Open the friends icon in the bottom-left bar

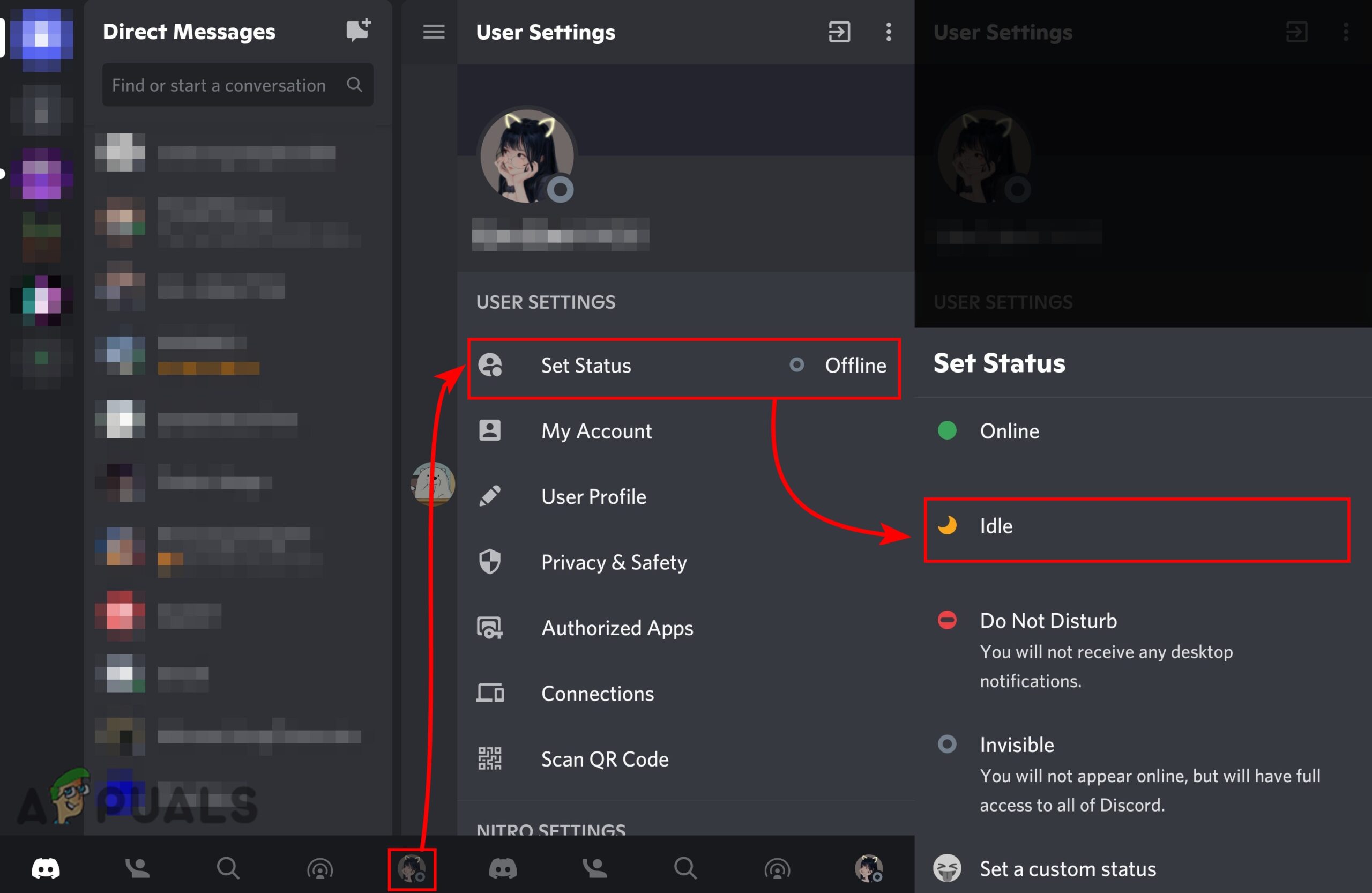coord(137,868)
